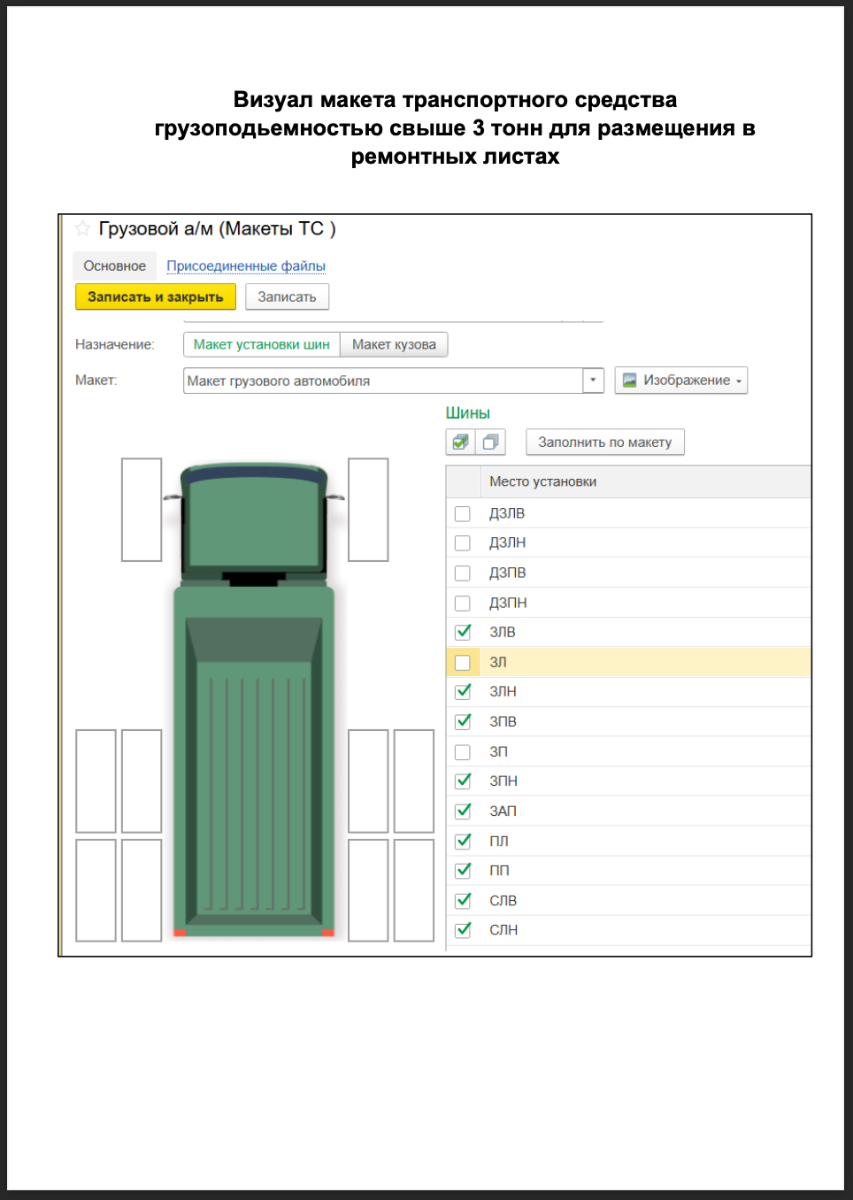The width and height of the screenshot is (853, 1200).
Task: Enable the ДЗЛВ checkbox
Action: tap(462, 514)
